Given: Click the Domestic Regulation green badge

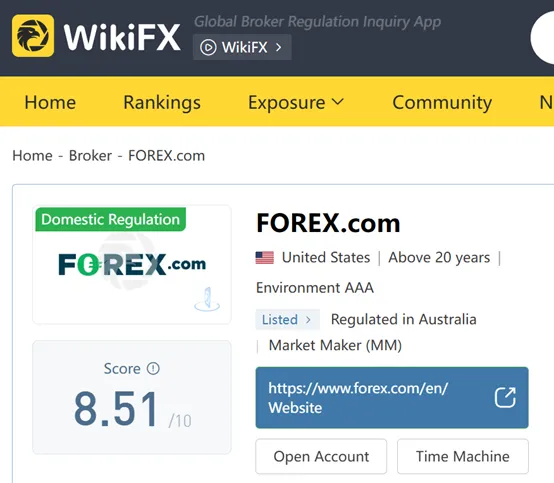Looking at the screenshot, I should 111,219.
